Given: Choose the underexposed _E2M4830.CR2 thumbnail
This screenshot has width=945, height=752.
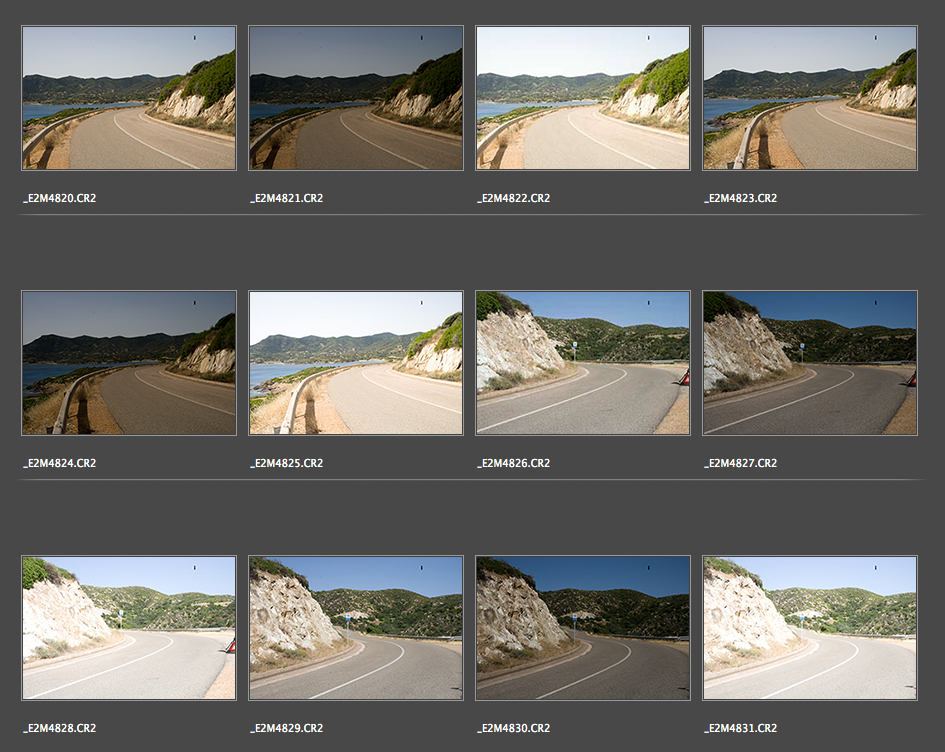Looking at the screenshot, I should [583, 628].
